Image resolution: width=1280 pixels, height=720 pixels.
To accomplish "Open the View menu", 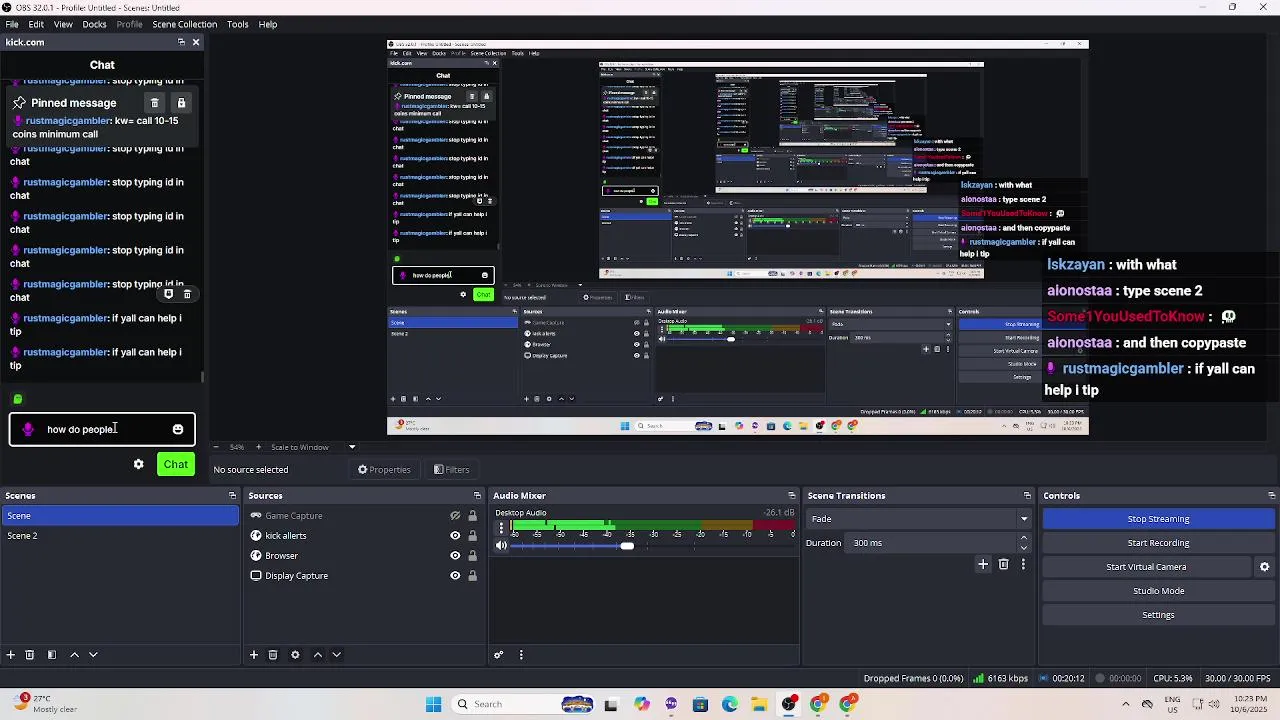I will (63, 24).
